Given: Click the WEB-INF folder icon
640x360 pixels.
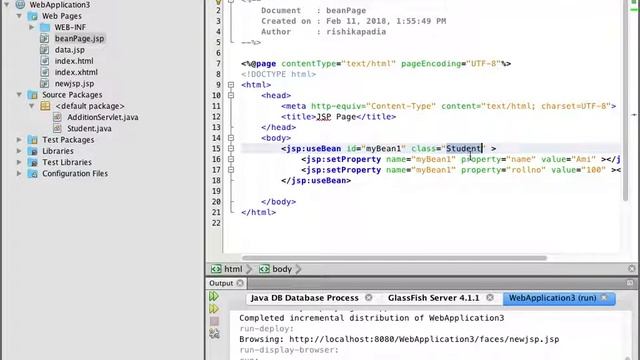Looking at the screenshot, I should 45,27.
